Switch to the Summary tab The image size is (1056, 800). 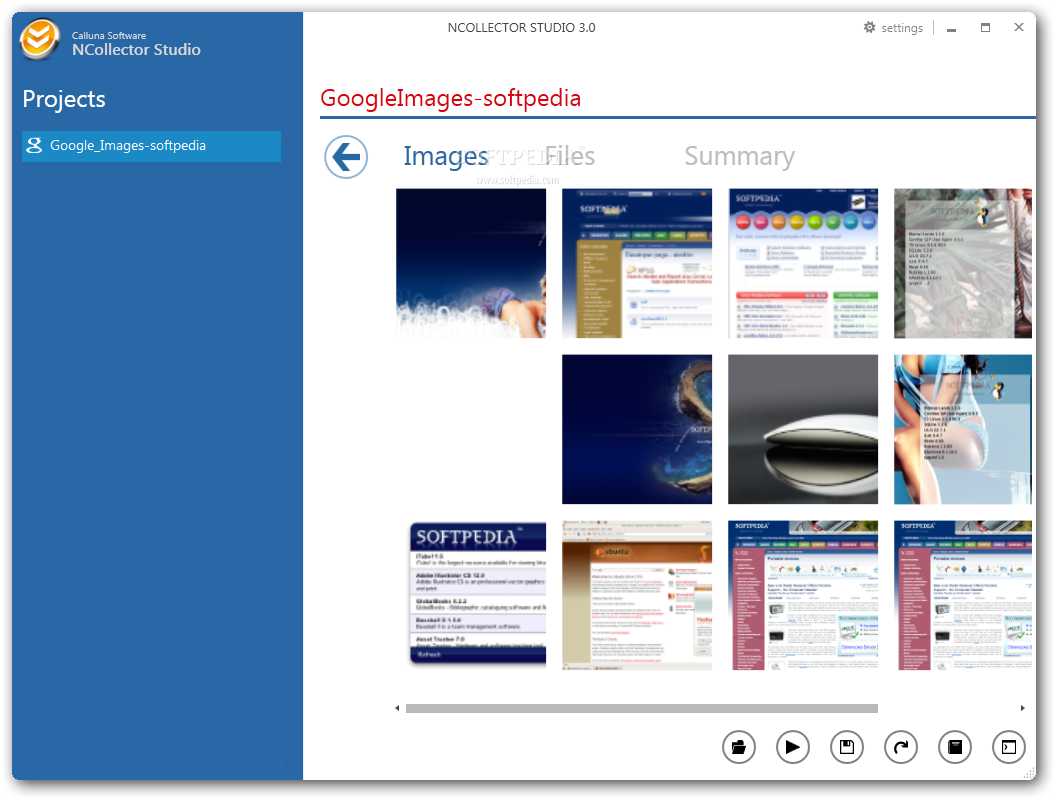[739, 157]
